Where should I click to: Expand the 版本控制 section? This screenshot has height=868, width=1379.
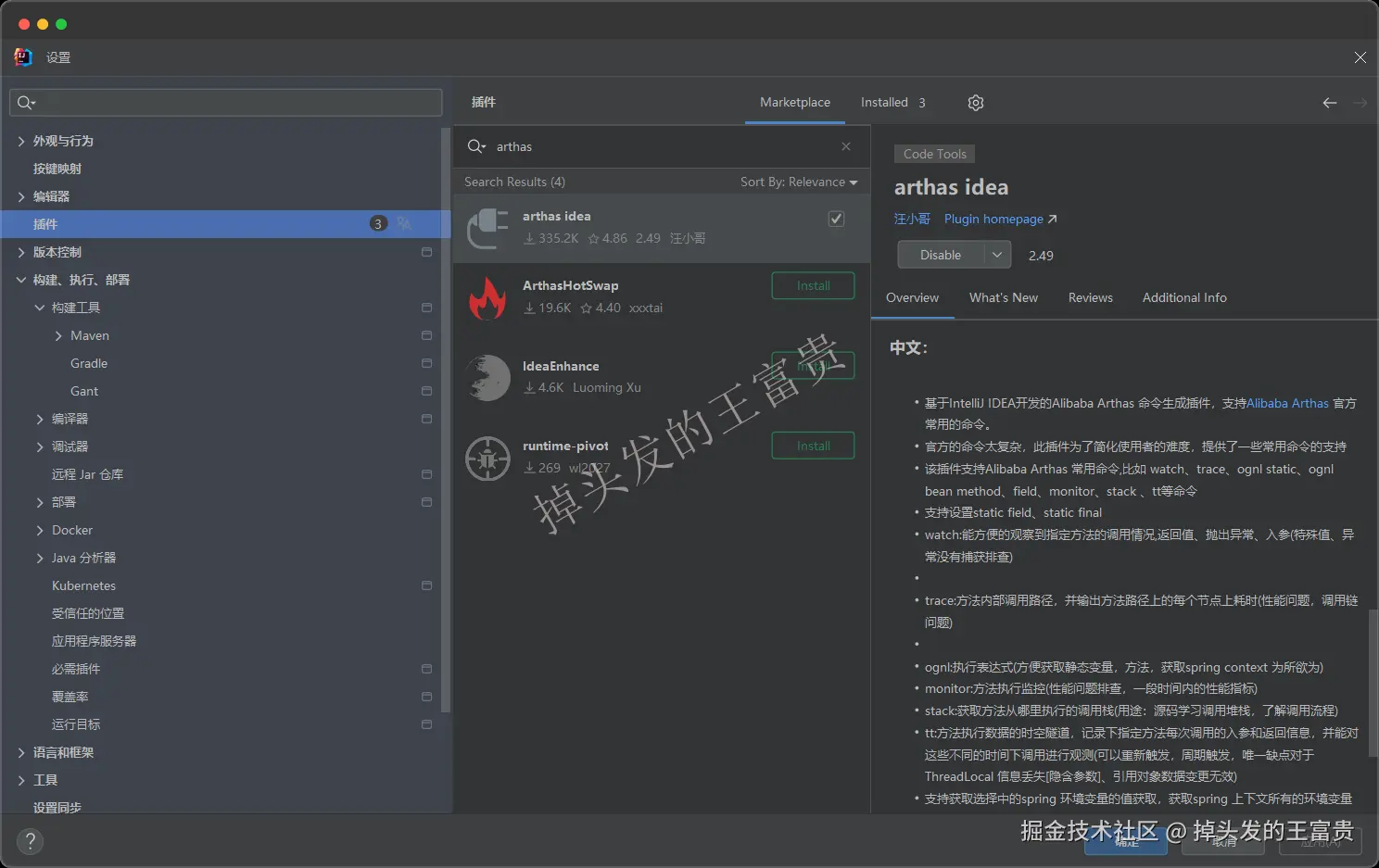(x=21, y=252)
